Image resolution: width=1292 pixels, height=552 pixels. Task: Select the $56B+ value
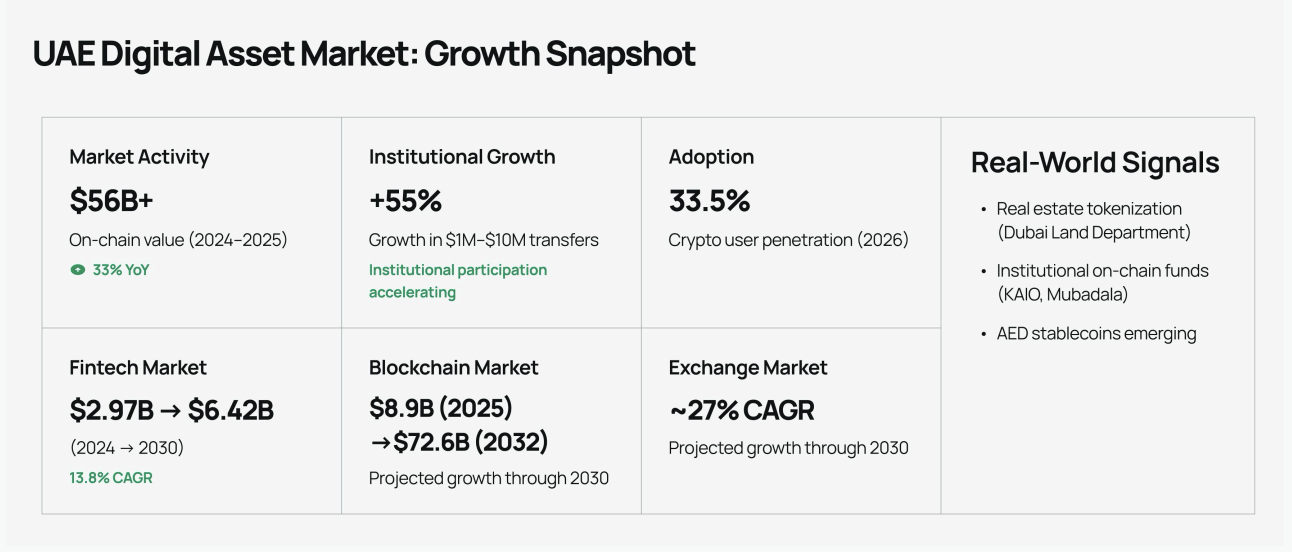coord(111,201)
